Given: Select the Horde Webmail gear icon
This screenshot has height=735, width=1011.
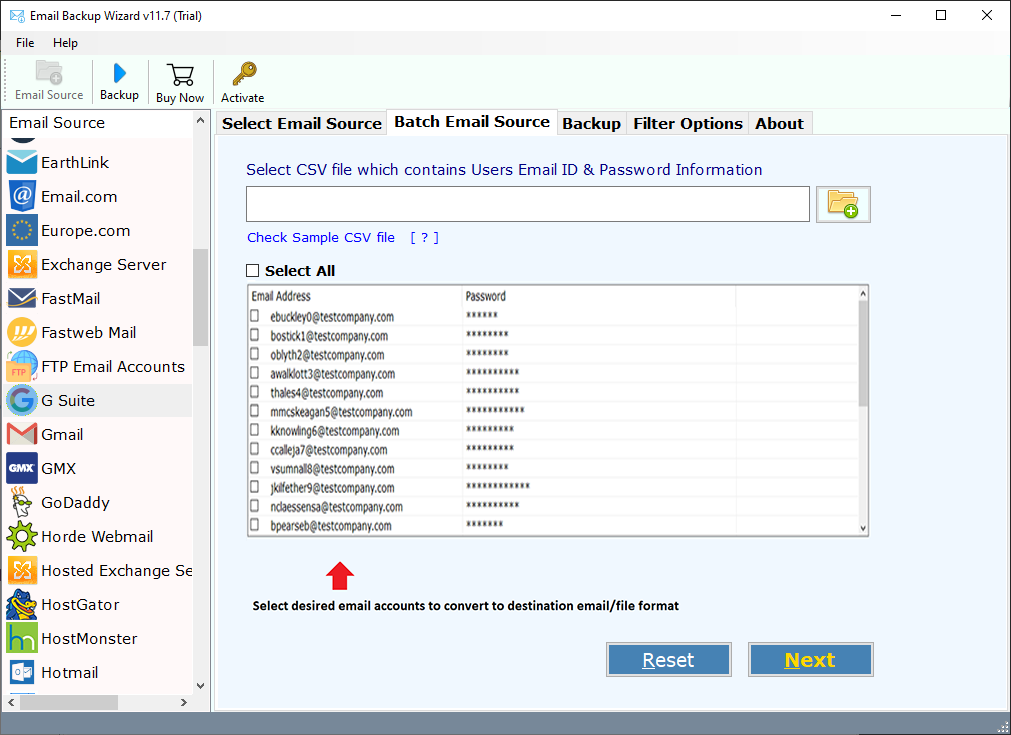Looking at the screenshot, I should point(22,536).
